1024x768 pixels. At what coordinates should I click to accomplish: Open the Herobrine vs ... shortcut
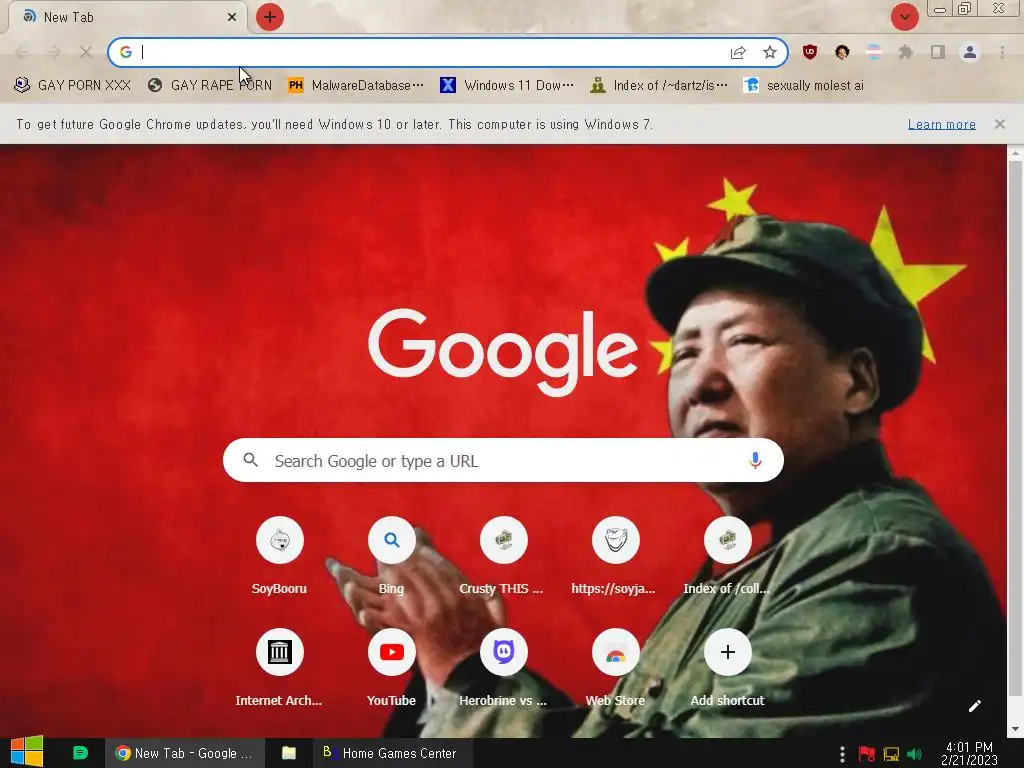[x=503, y=668]
